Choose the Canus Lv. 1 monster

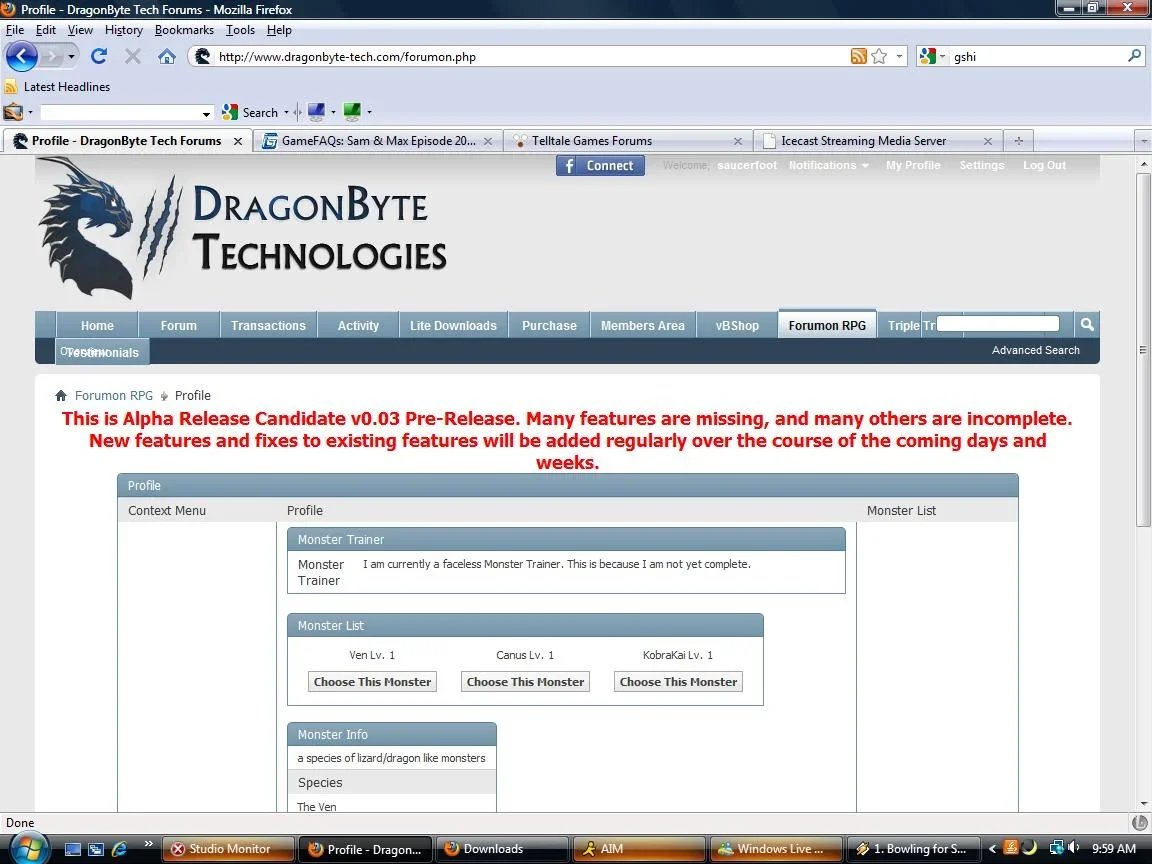(x=525, y=682)
